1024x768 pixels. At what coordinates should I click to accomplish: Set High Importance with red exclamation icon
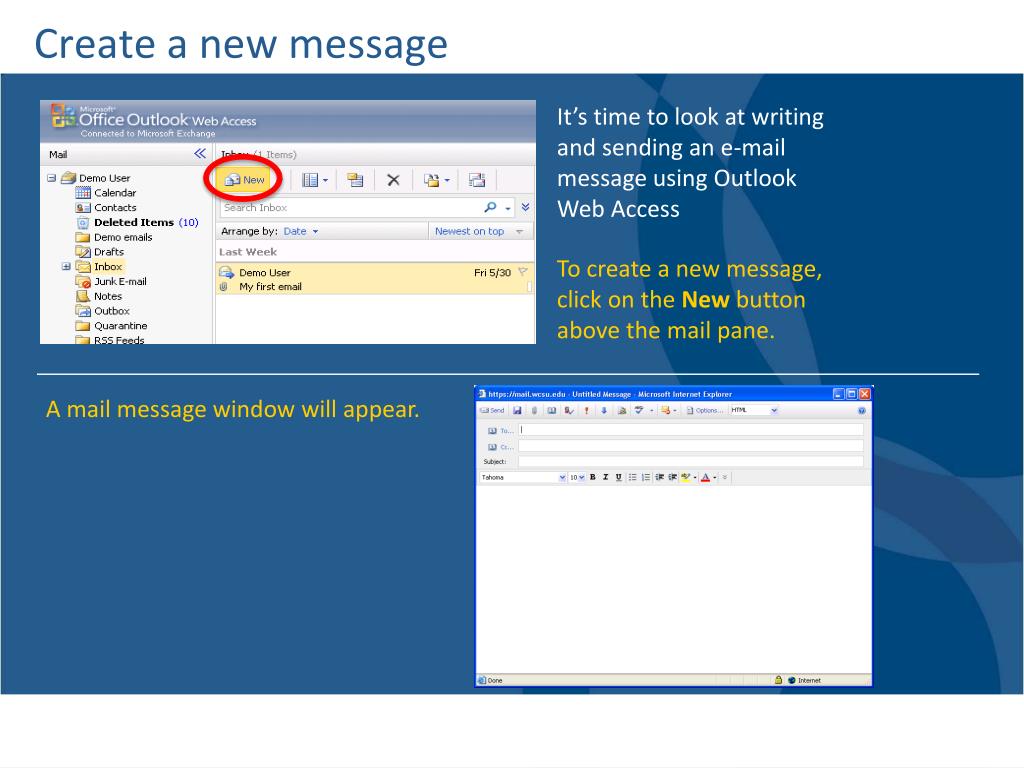586,411
